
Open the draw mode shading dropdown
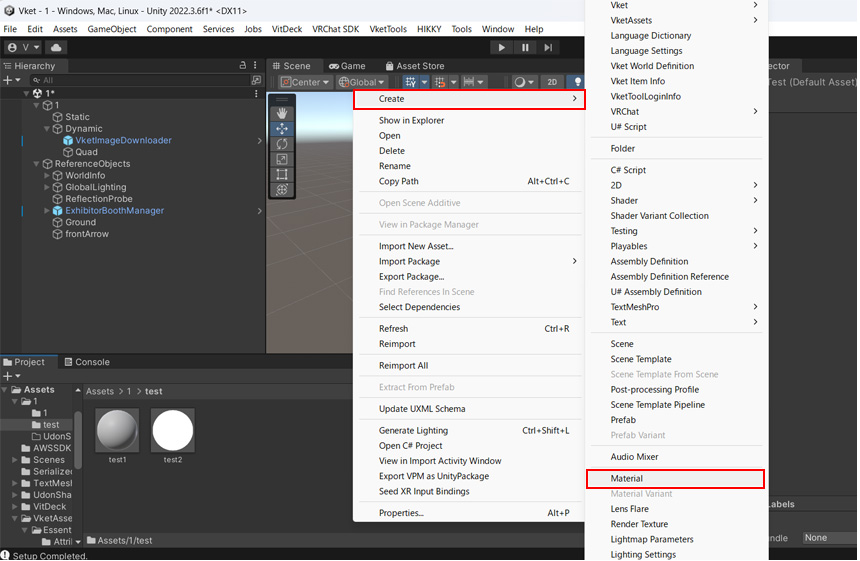pos(524,82)
